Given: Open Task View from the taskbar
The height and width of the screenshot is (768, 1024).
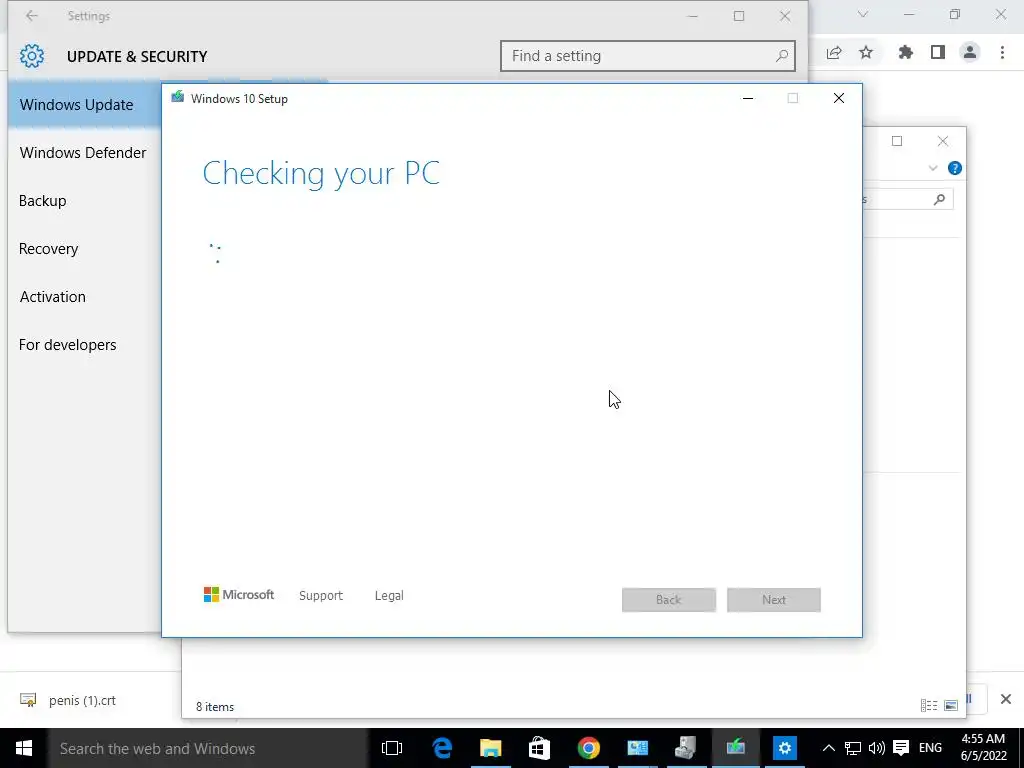Looking at the screenshot, I should coord(392,748).
